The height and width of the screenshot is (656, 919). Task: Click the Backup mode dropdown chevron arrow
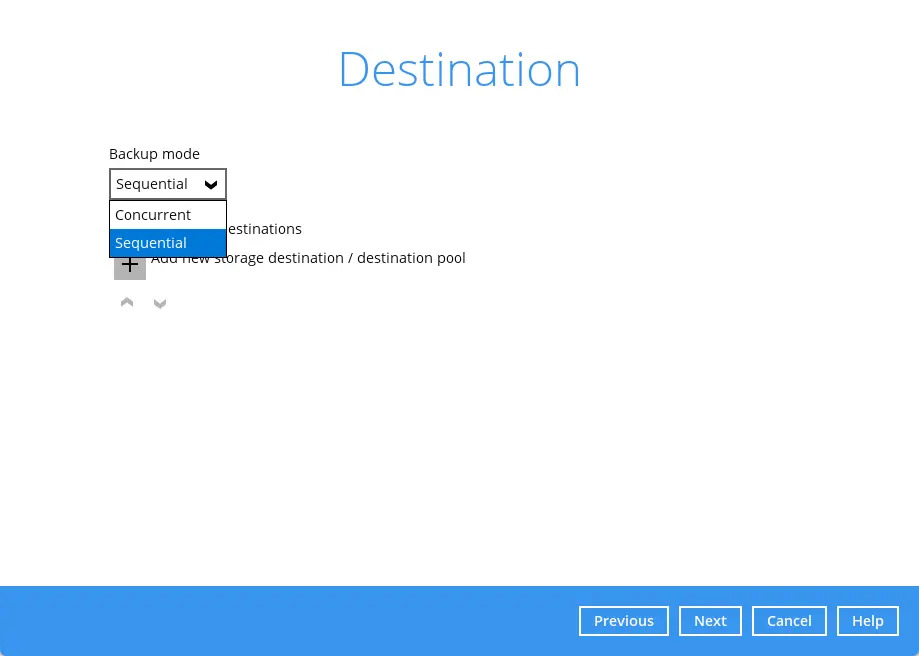[x=211, y=185]
